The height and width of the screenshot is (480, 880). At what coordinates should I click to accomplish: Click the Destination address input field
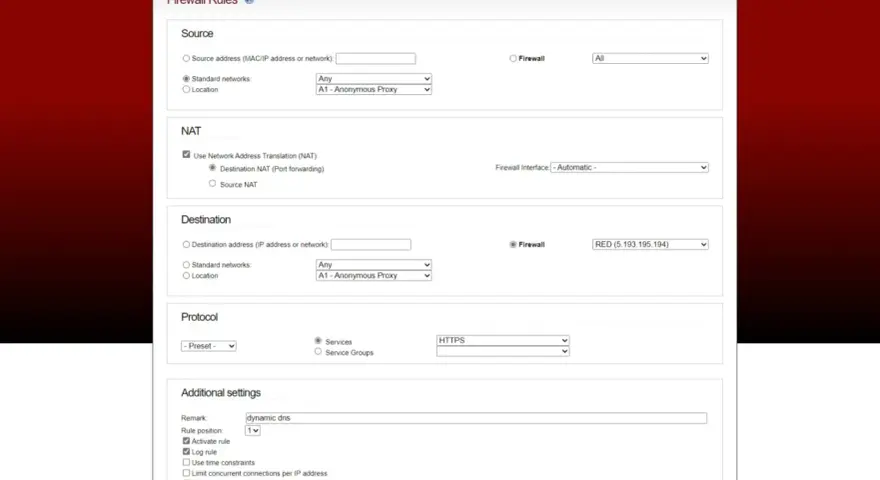[x=370, y=244]
